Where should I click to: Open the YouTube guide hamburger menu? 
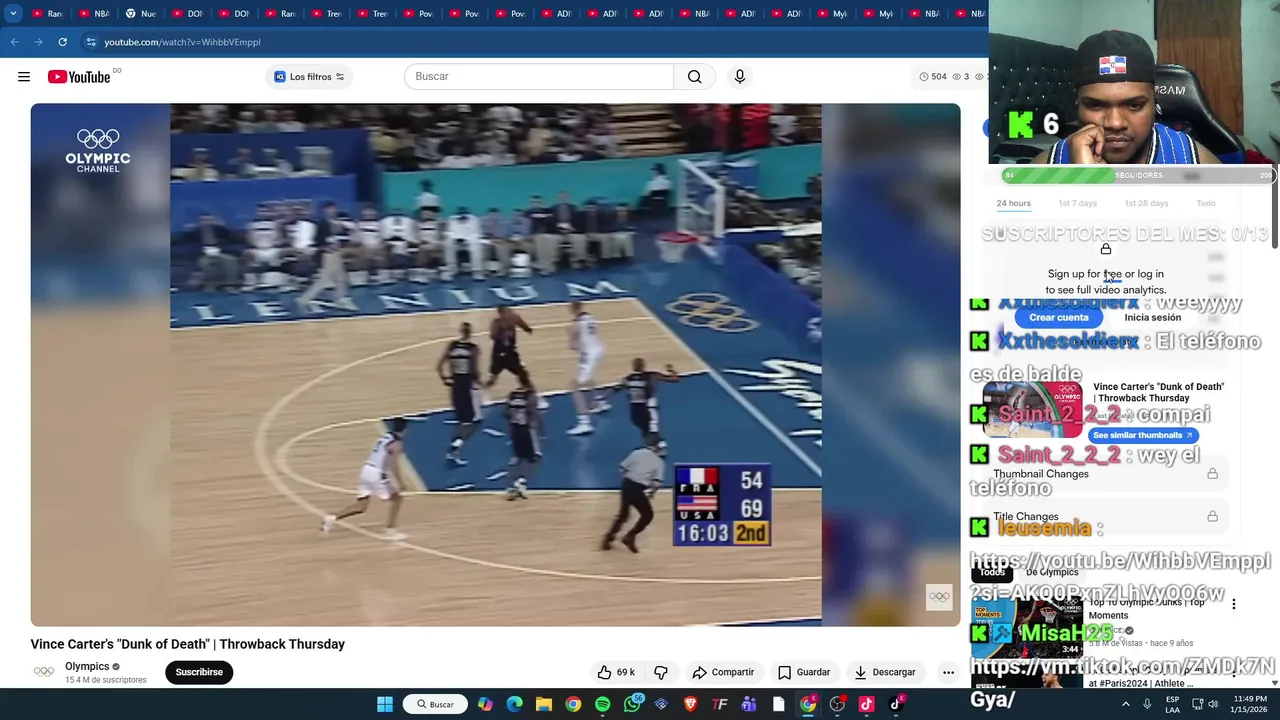point(24,77)
